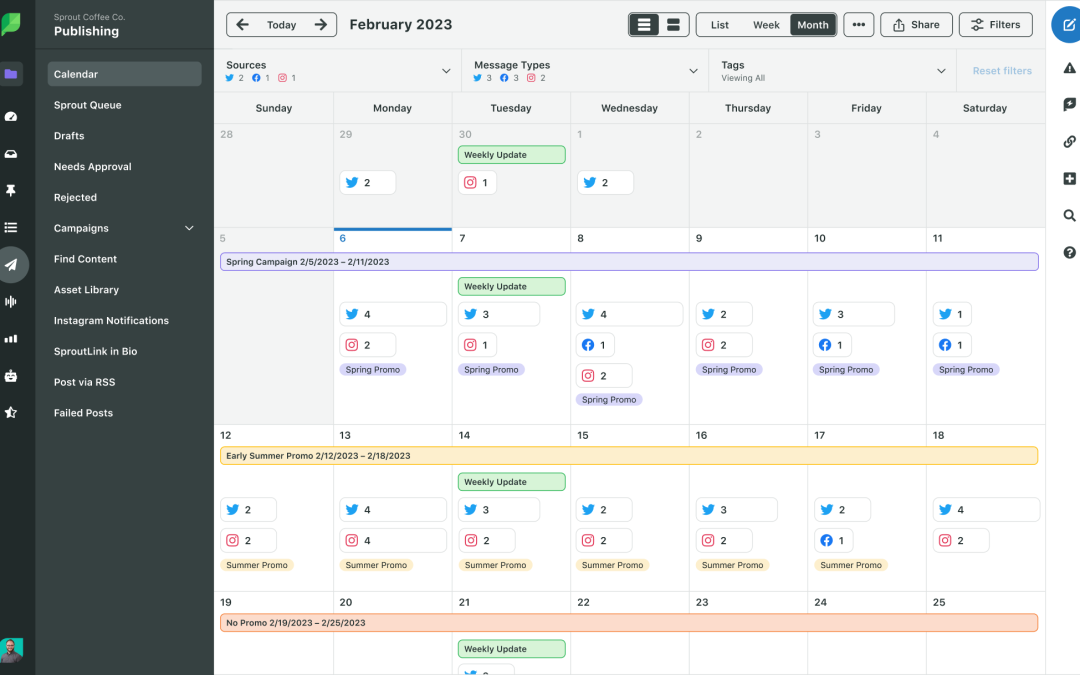Image resolution: width=1080 pixels, height=675 pixels.
Task: Open Sprout Queue in the sidebar
Action: (x=87, y=105)
